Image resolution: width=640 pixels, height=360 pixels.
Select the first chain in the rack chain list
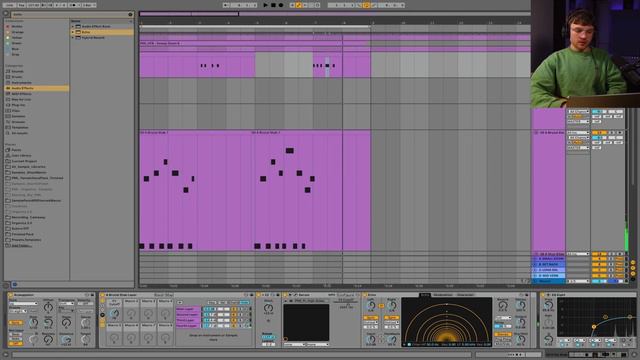tap(188, 309)
